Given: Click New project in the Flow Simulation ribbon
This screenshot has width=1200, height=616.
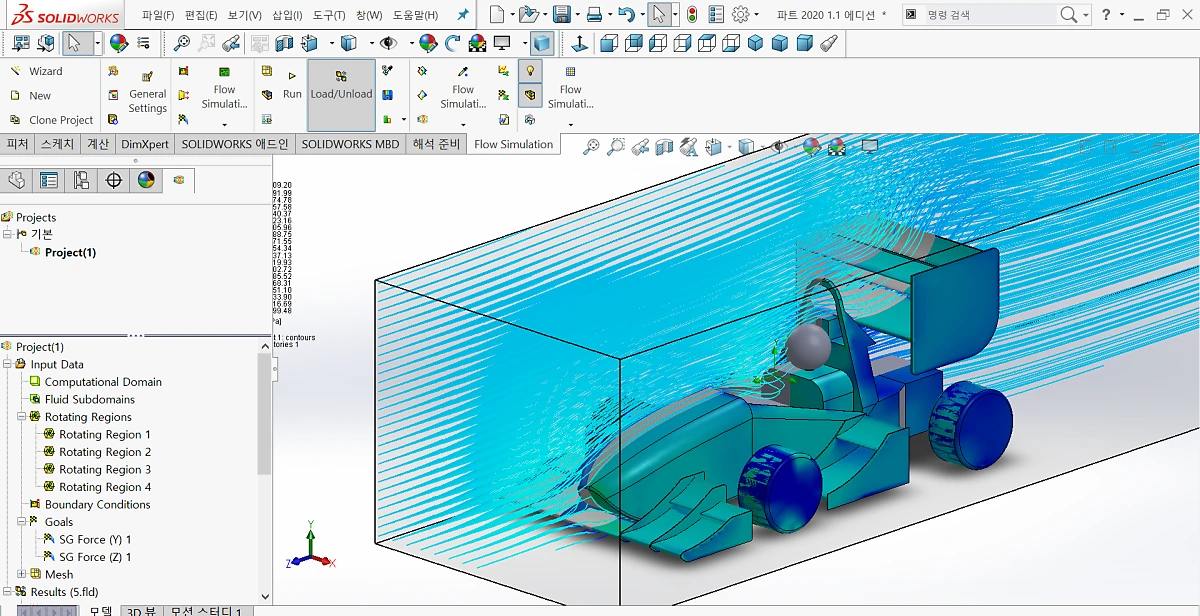Looking at the screenshot, I should coord(30,95).
